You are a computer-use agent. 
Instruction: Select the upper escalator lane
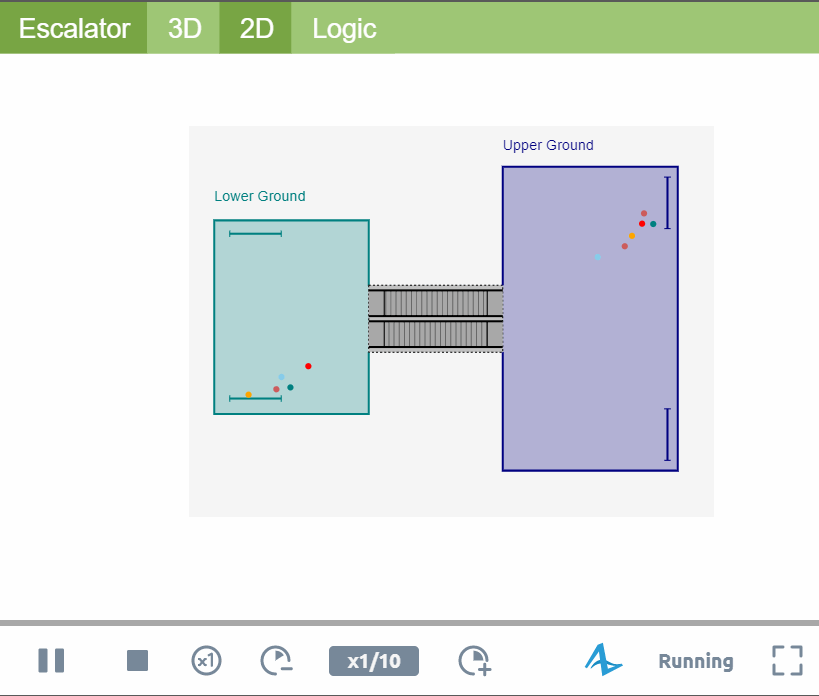(436, 303)
